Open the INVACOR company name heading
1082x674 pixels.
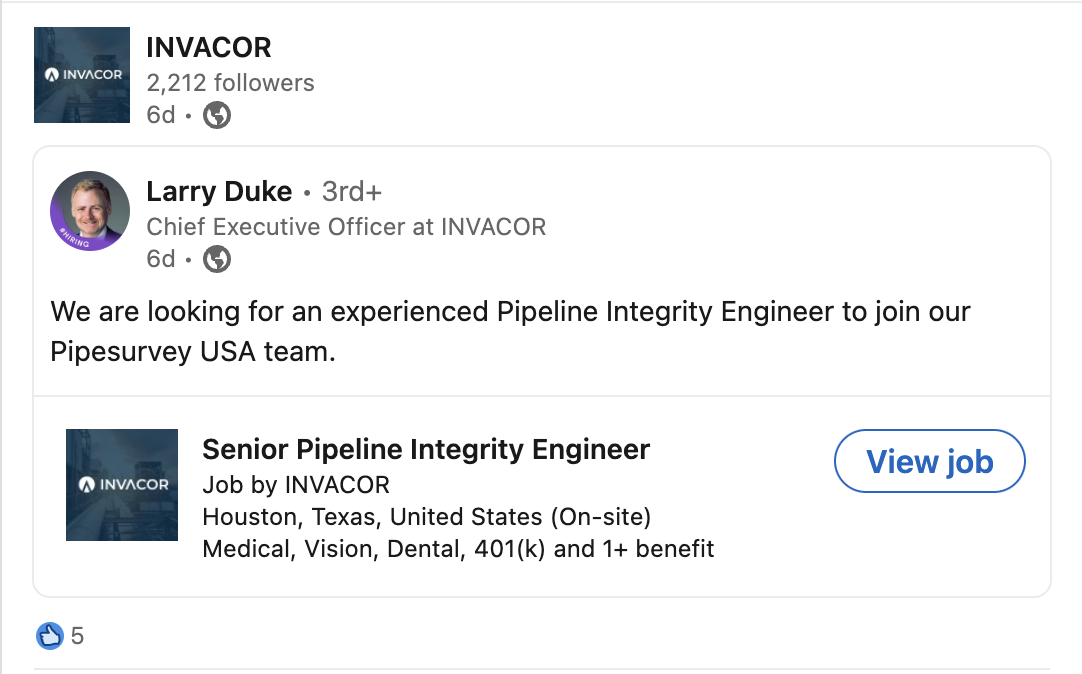(x=208, y=48)
